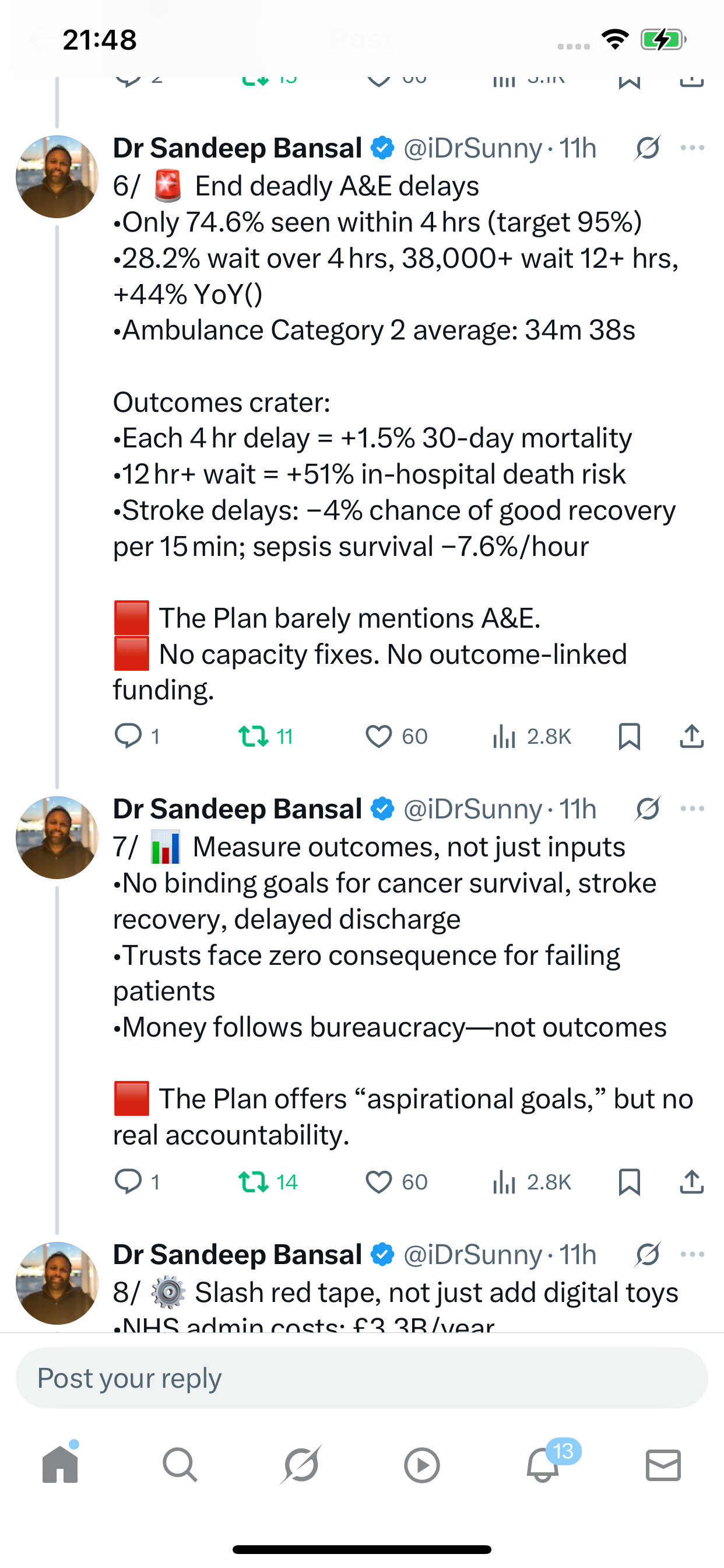The height and width of the screenshot is (1568, 724).
Task: Open more options for 7/ post
Action: pyautogui.click(x=693, y=809)
